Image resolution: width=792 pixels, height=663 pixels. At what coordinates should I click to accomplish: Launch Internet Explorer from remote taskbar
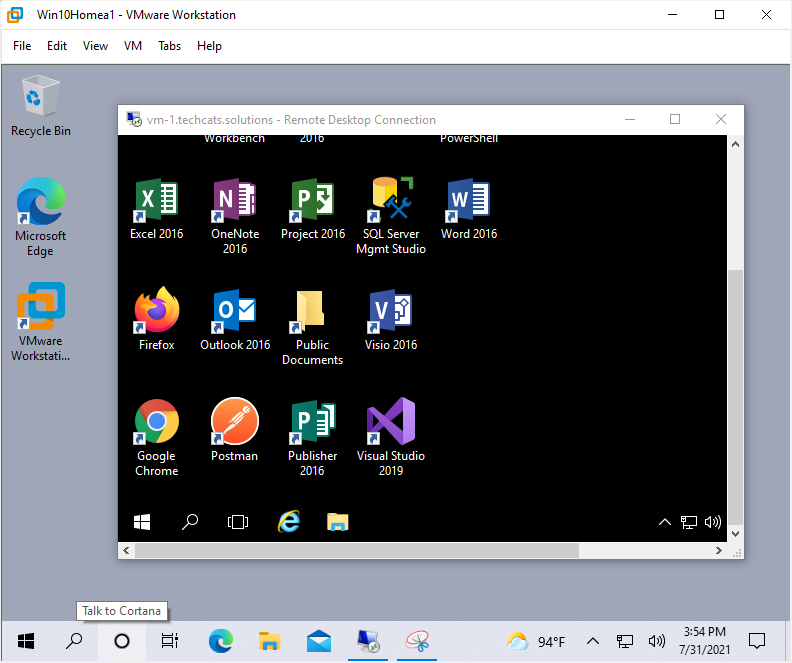[289, 522]
